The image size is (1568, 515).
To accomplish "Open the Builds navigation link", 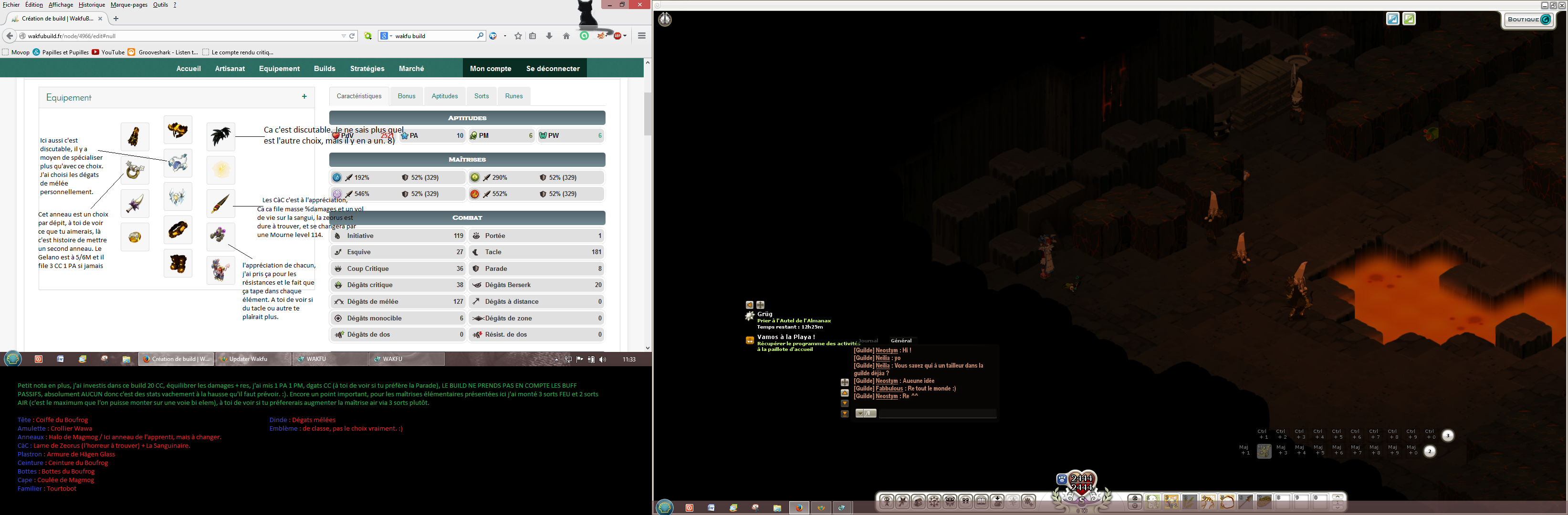I will point(324,69).
